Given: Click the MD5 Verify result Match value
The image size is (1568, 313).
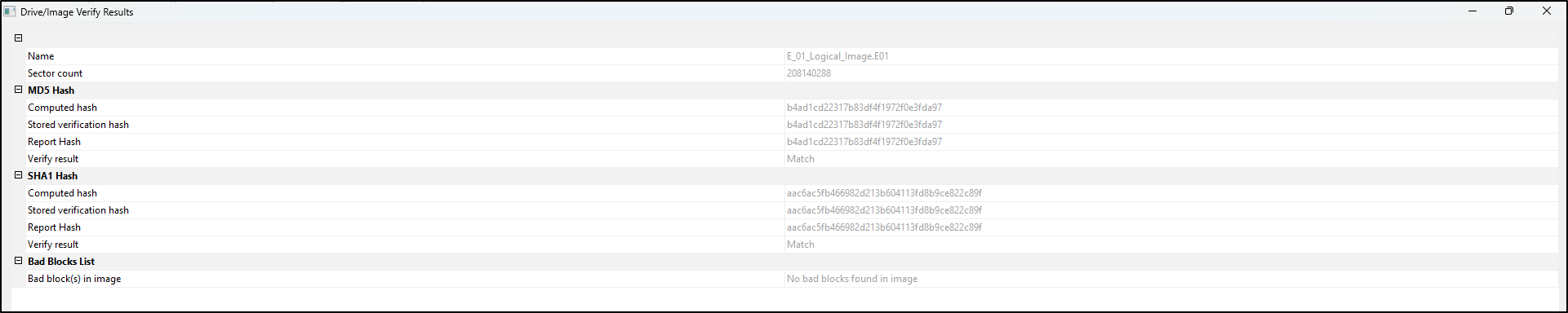Looking at the screenshot, I should 801,159.
